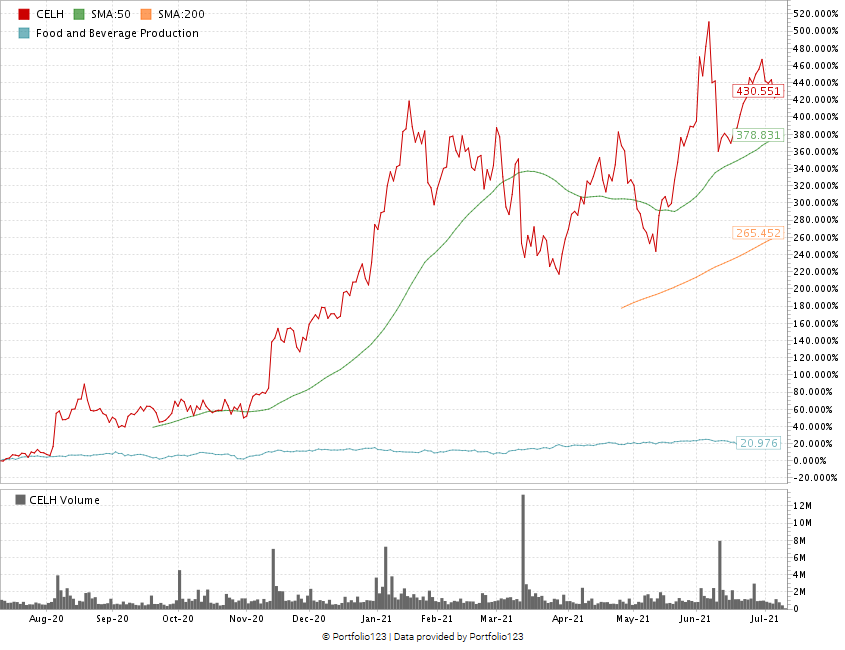Click the Jan-21 date axis label
The width and height of the screenshot is (845, 650).
point(376,618)
